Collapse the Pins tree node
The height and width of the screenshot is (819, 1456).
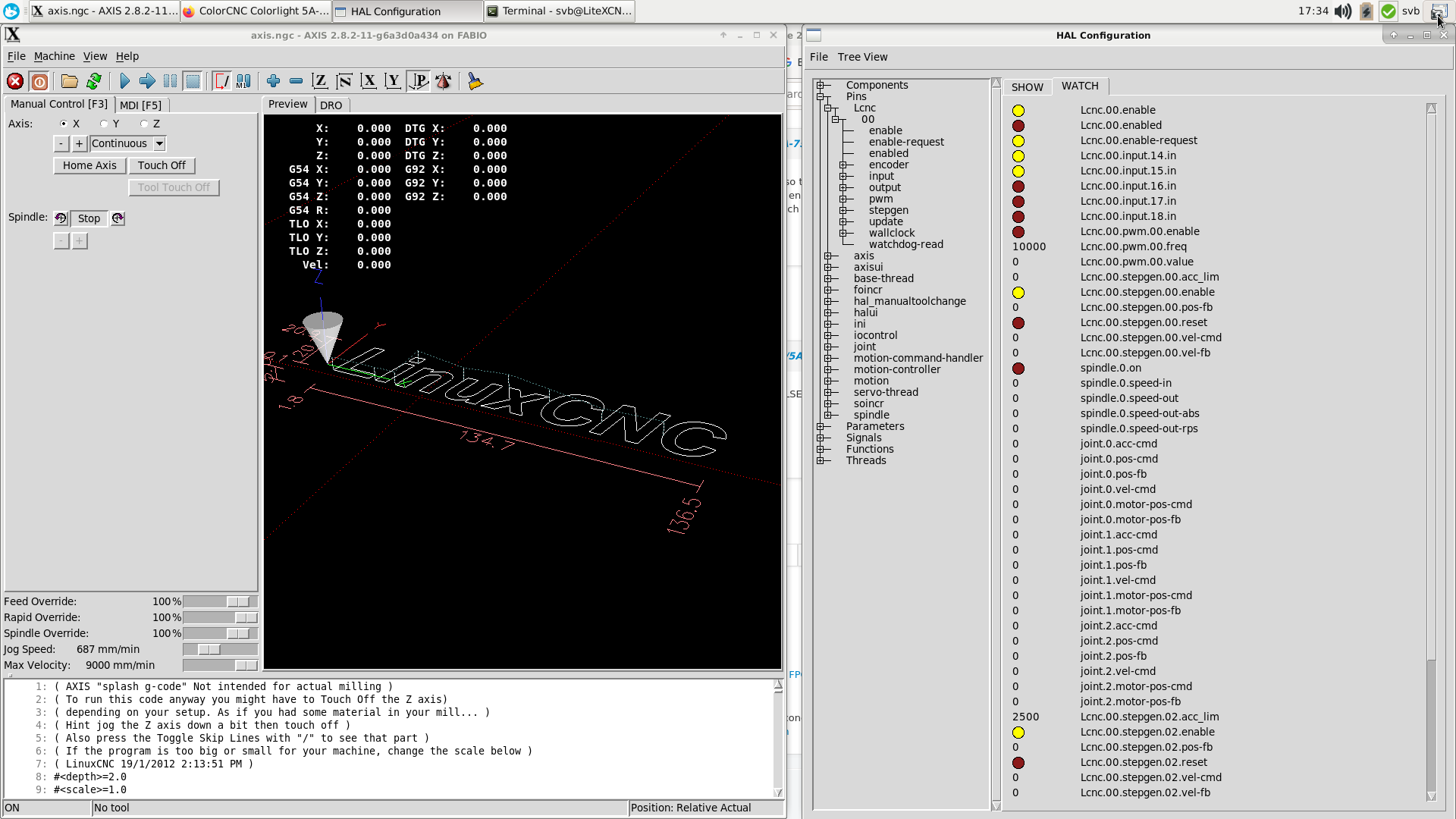(821, 96)
